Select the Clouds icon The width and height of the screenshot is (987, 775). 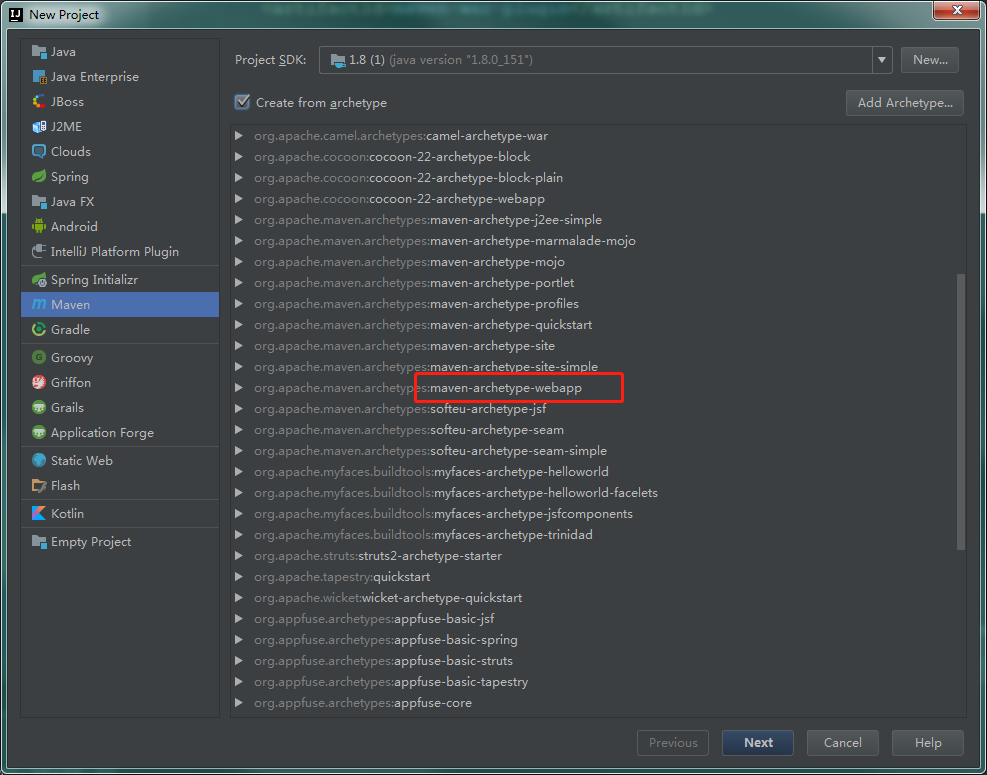pyautogui.click(x=39, y=152)
